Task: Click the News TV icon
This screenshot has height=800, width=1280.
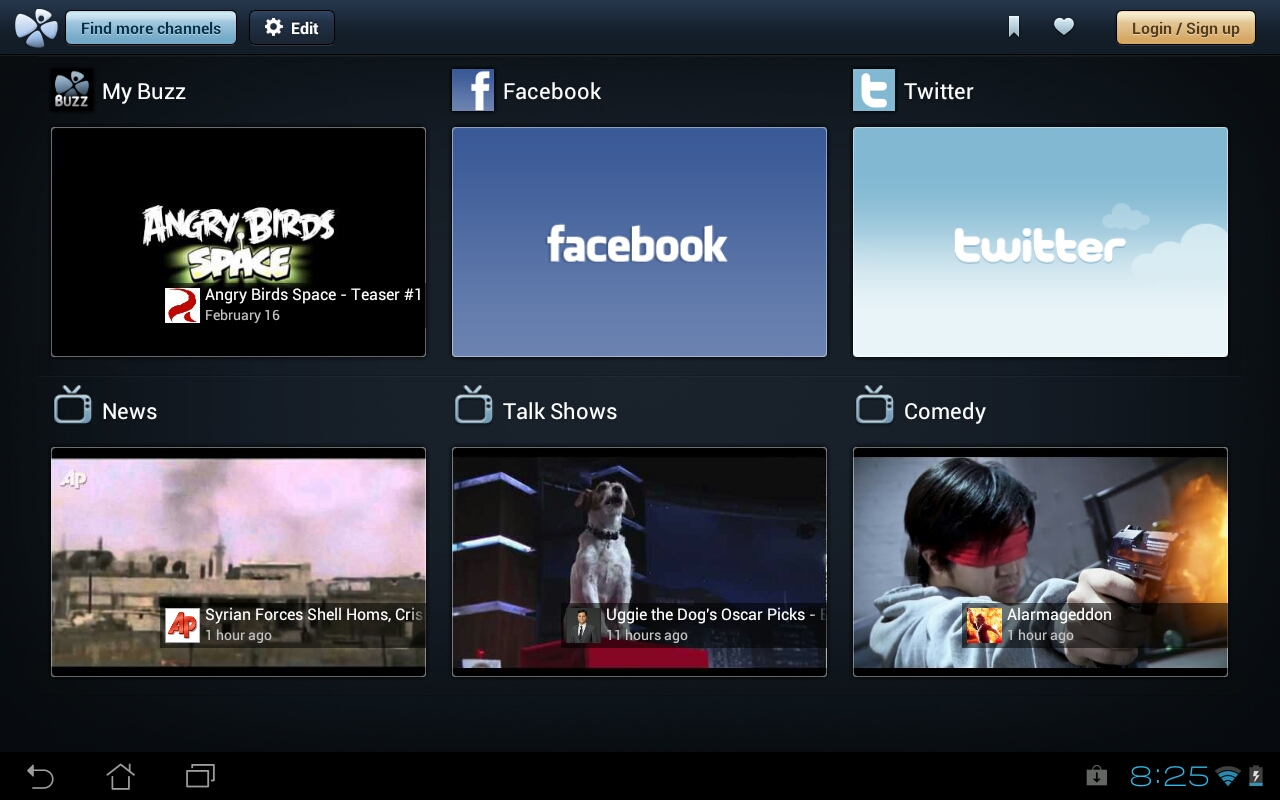Action: 73,406
